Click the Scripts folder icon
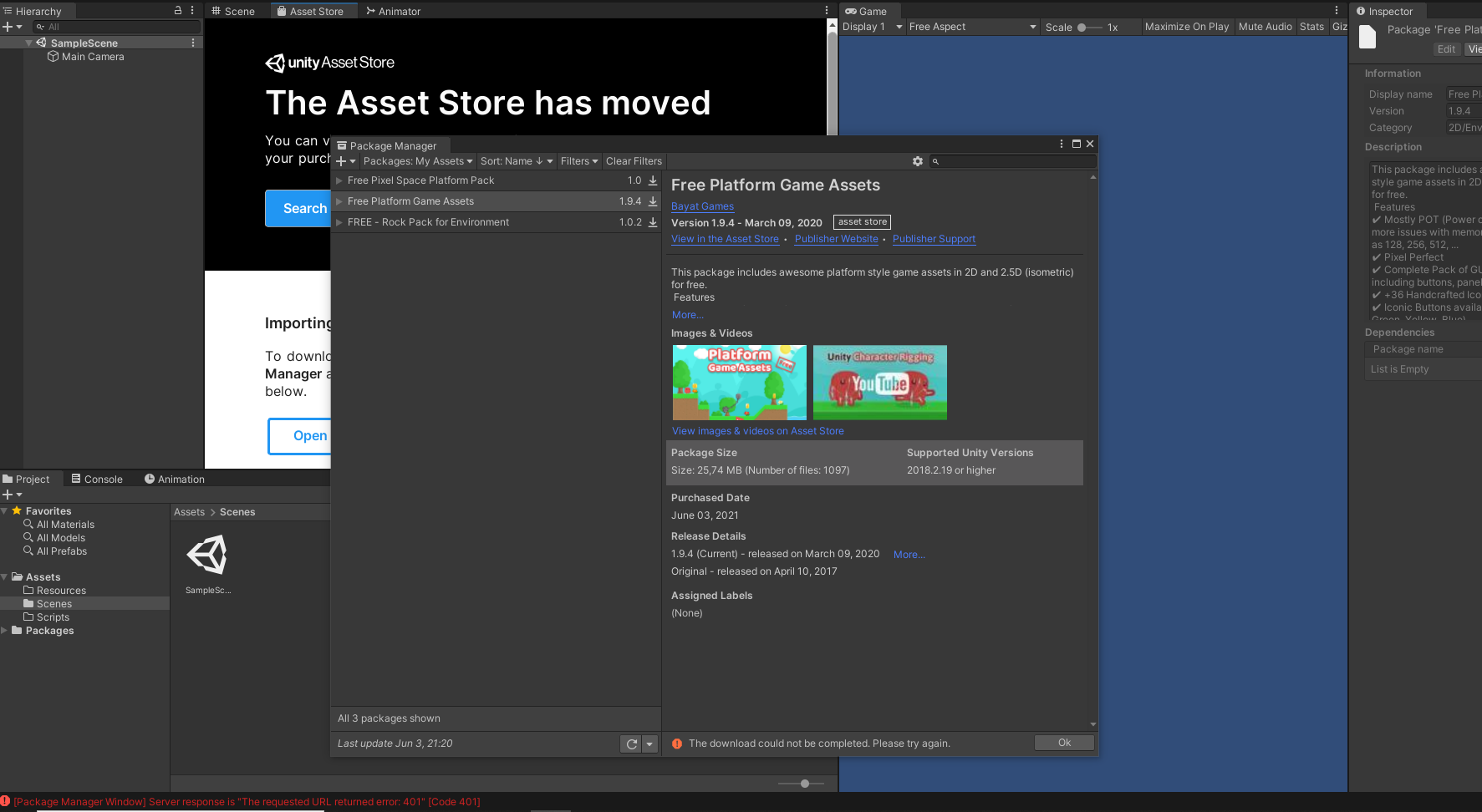This screenshot has height=812, width=1482. coord(28,617)
